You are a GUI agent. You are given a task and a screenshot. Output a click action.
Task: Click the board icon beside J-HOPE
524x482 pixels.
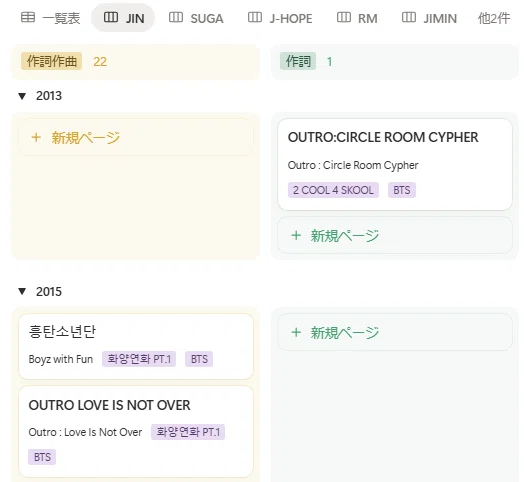255,17
